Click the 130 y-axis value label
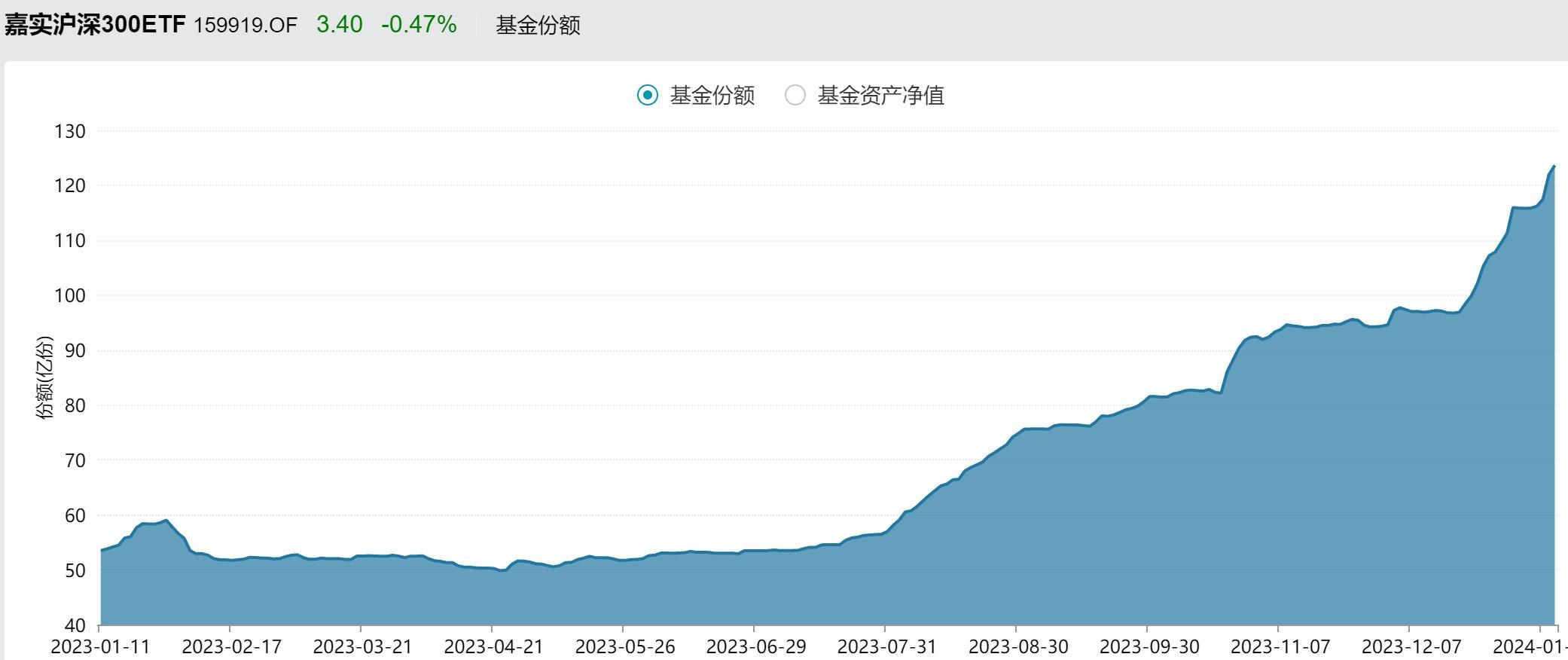The image size is (1568, 660). click(x=70, y=131)
